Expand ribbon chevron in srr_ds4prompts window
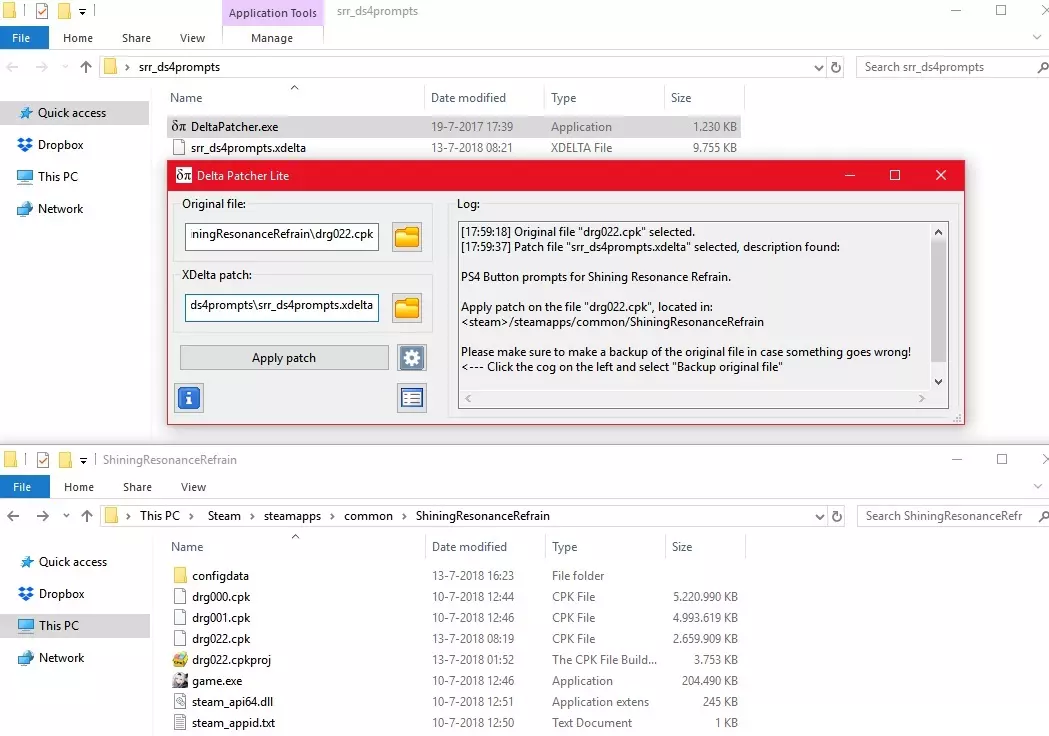This screenshot has width=1049, height=736. 1036,38
